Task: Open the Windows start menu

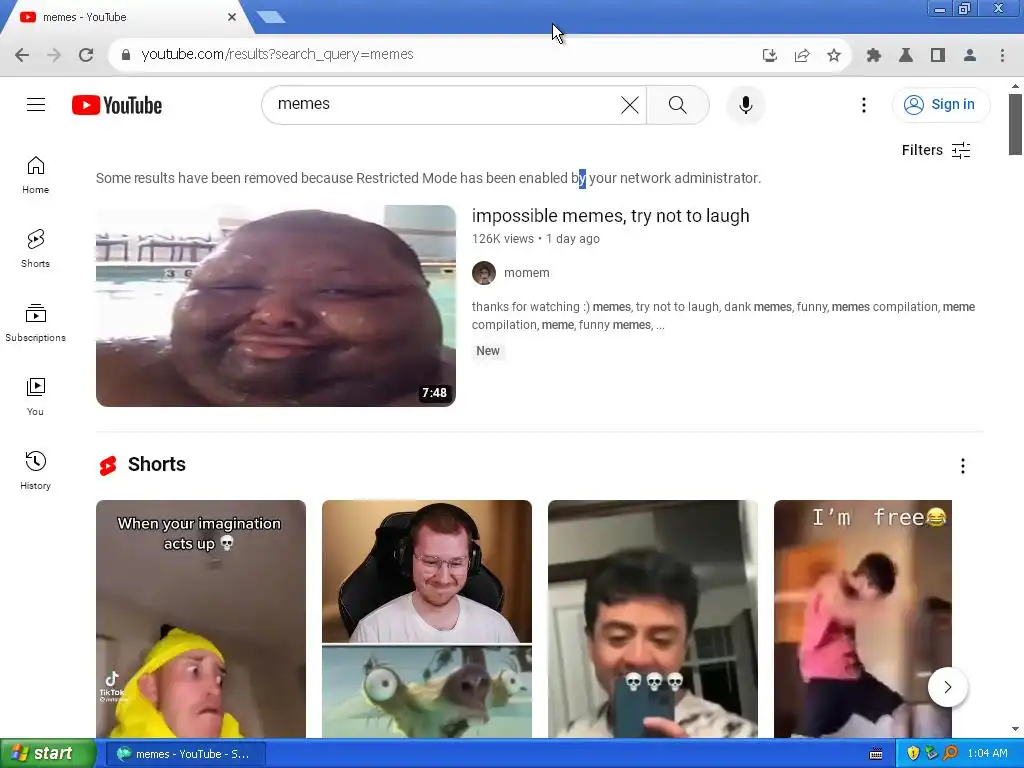Action: (47, 754)
